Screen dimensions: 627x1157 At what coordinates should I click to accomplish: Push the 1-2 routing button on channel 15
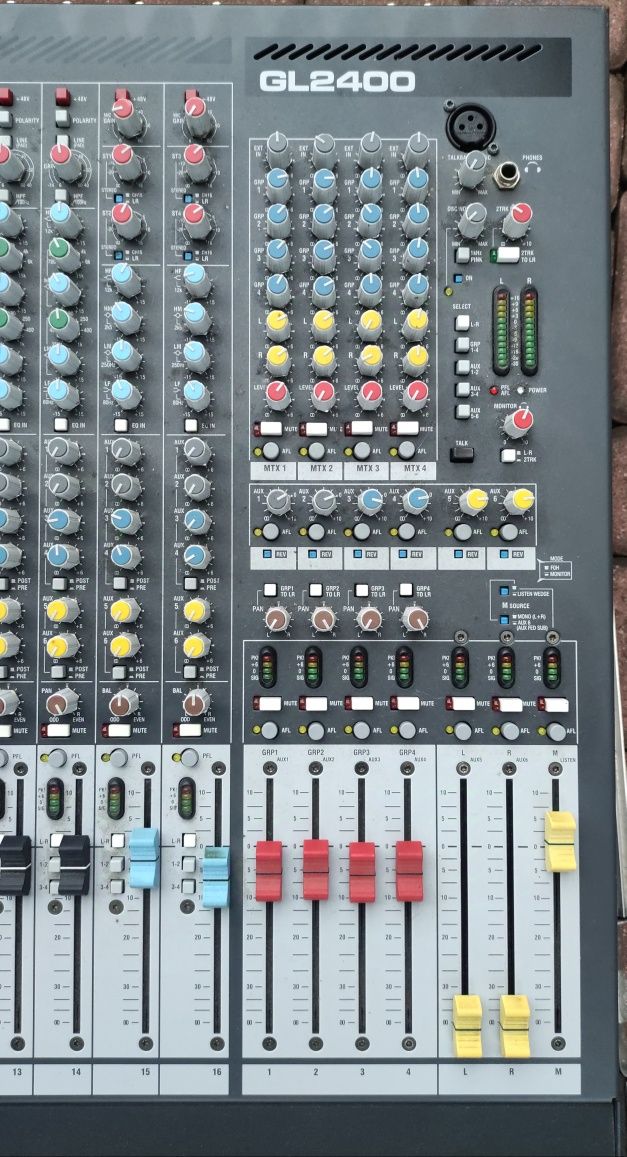pyautogui.click(x=117, y=864)
